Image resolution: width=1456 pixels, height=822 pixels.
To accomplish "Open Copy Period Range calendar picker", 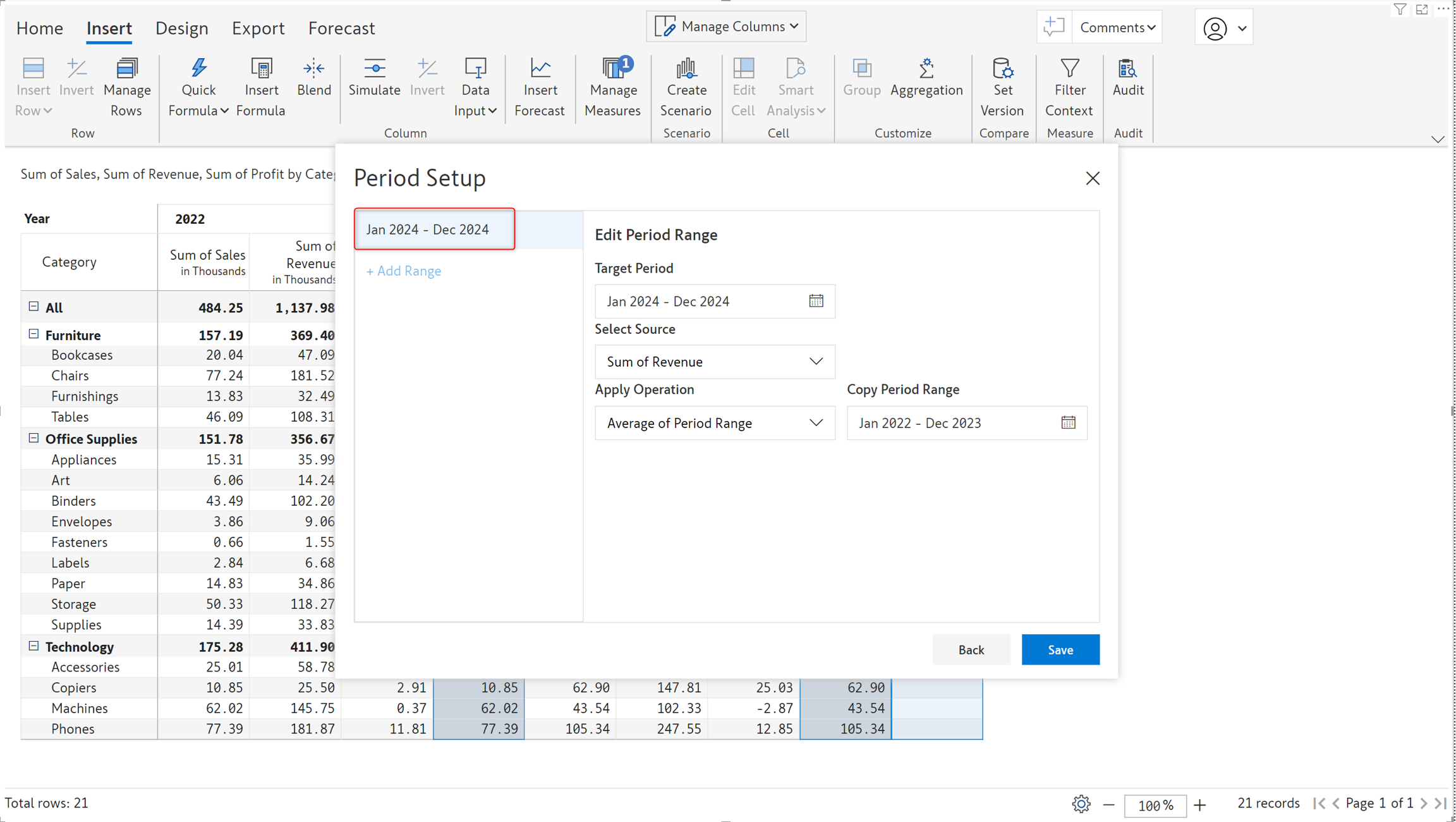I will (x=1068, y=422).
